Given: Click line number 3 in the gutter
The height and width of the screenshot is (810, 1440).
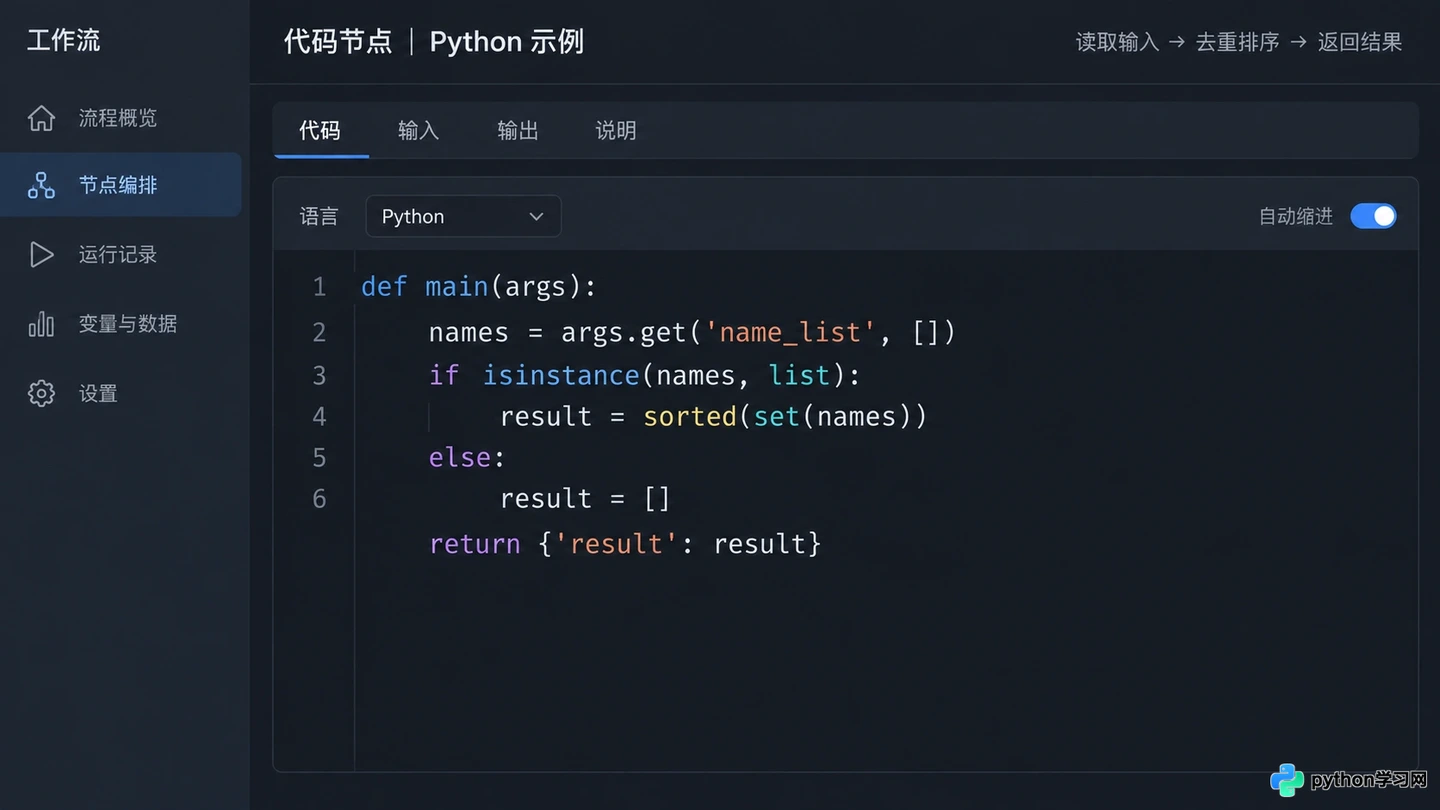Looking at the screenshot, I should pos(320,375).
